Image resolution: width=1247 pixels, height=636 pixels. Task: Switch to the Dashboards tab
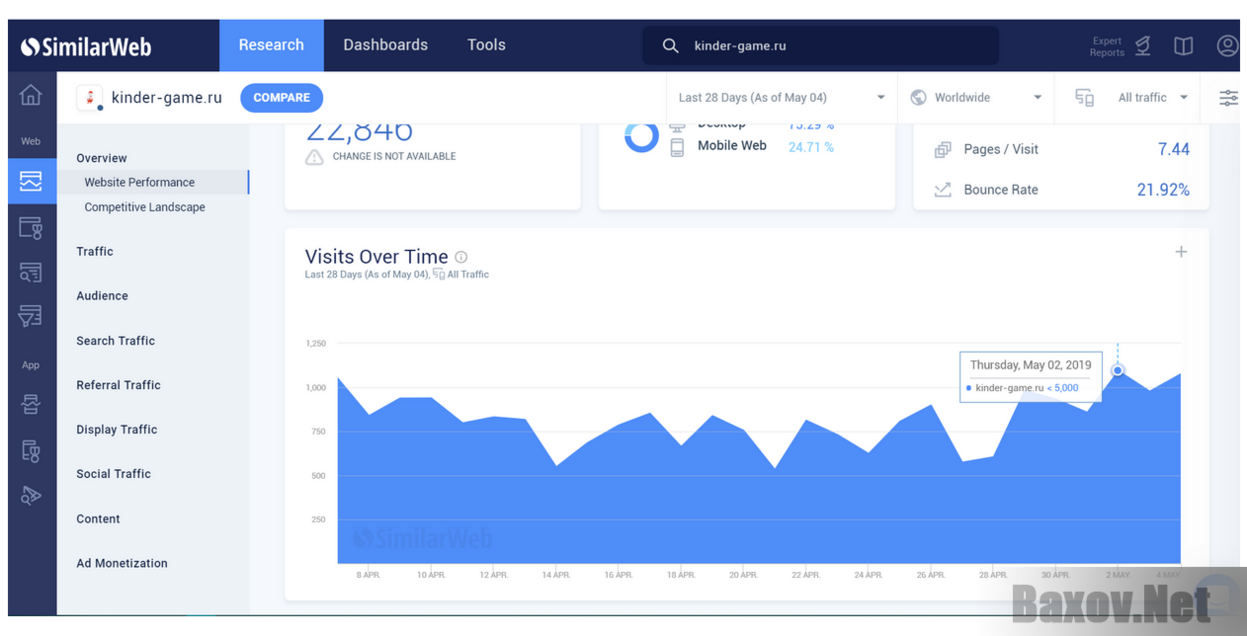(385, 45)
